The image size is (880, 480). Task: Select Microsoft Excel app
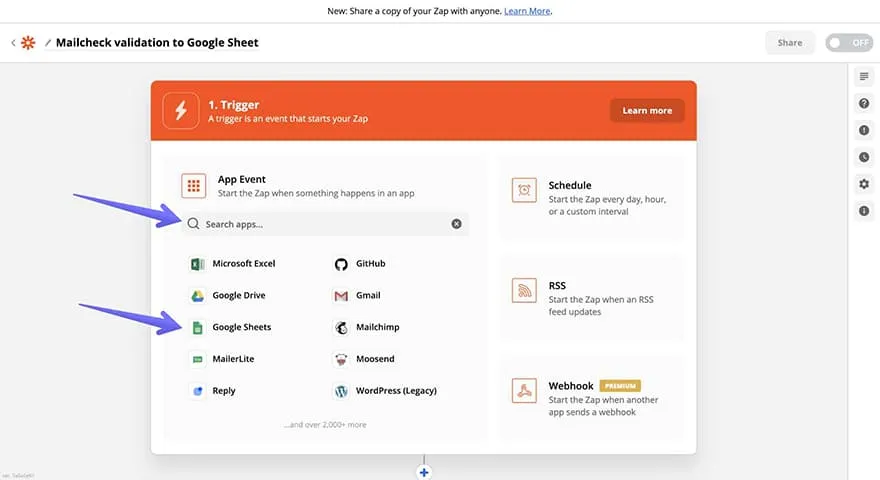pos(243,264)
